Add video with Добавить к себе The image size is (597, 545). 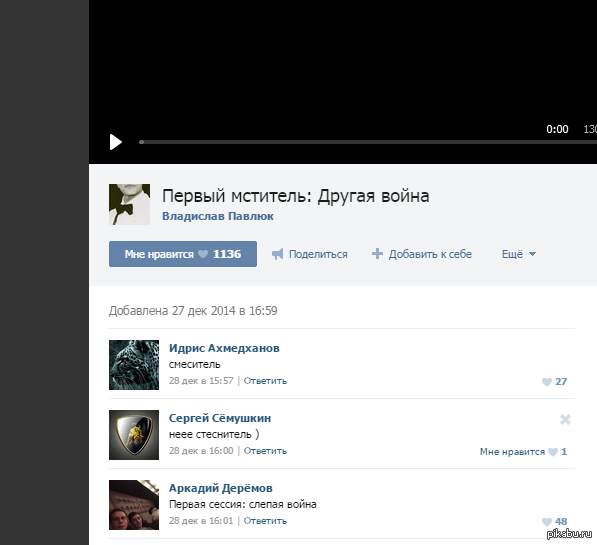[x=430, y=254]
